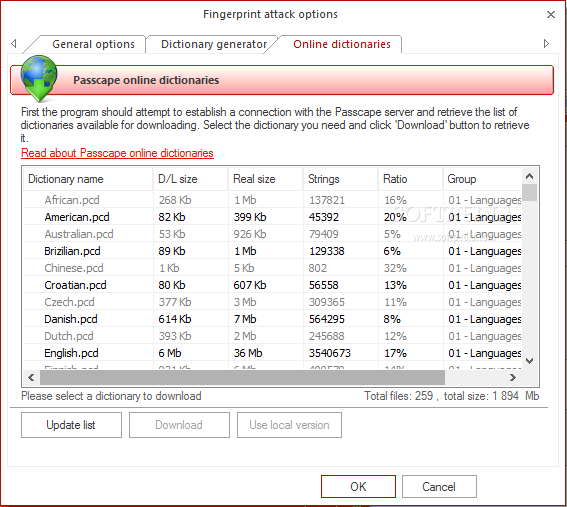Click the Cancel button

439,486
